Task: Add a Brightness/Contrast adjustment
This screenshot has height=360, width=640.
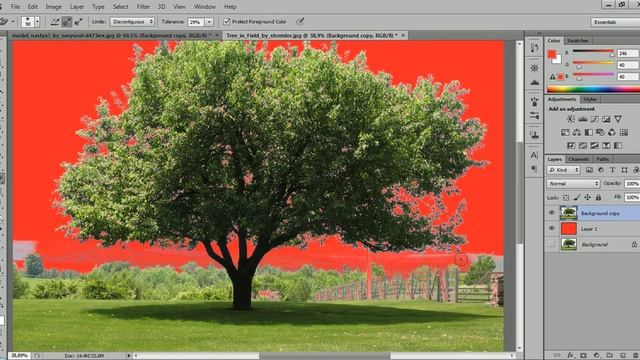Action: [x=571, y=119]
